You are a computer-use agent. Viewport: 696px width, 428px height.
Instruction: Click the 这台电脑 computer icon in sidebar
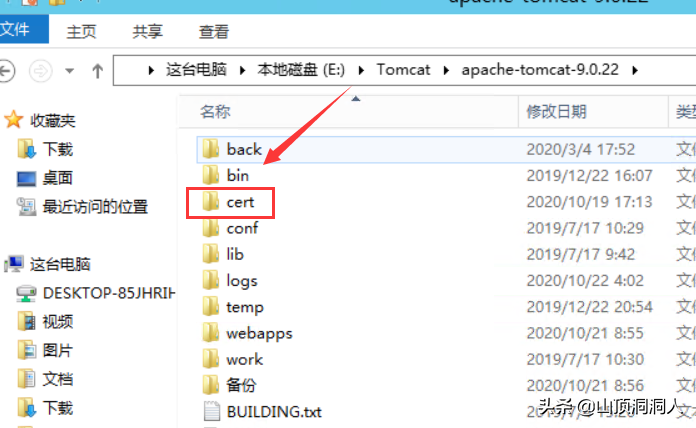[14, 264]
